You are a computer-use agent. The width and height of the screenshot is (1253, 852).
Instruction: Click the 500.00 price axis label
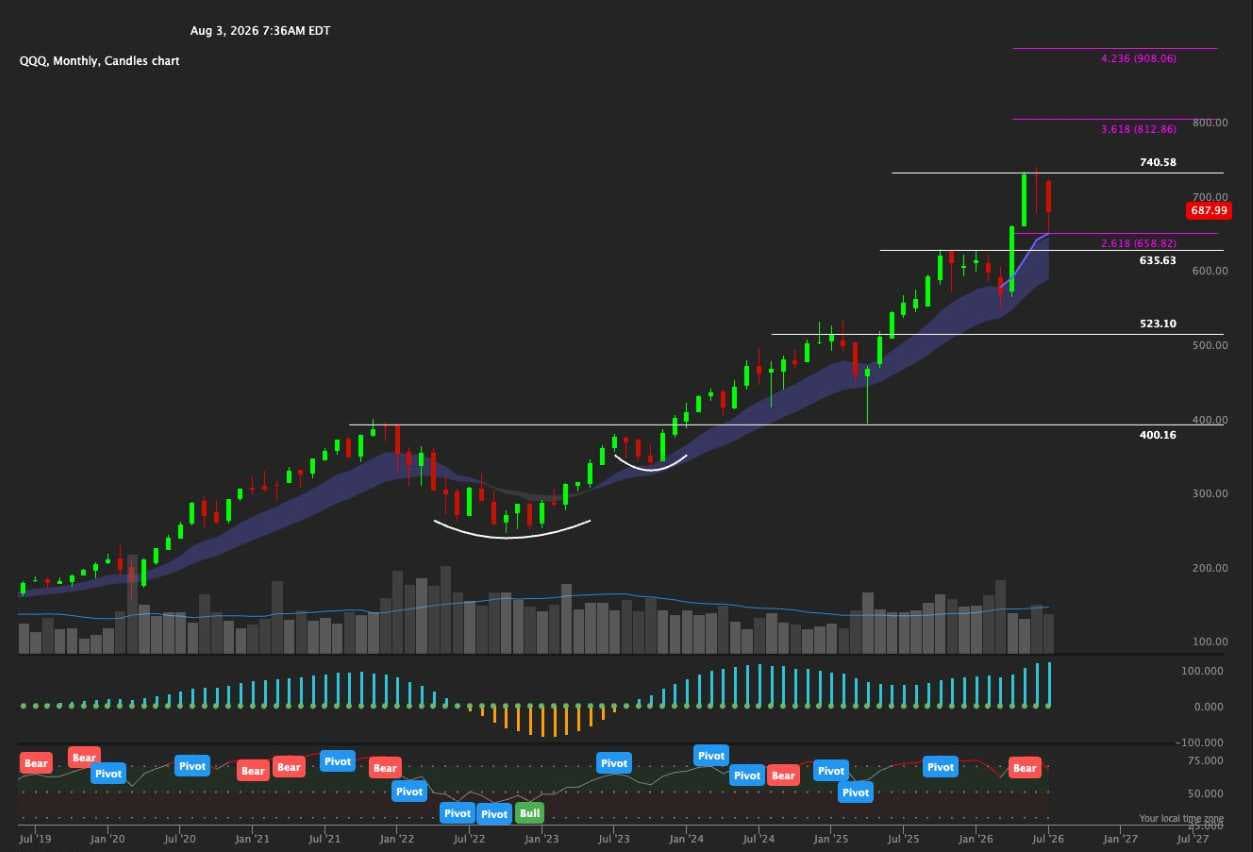[1209, 345]
